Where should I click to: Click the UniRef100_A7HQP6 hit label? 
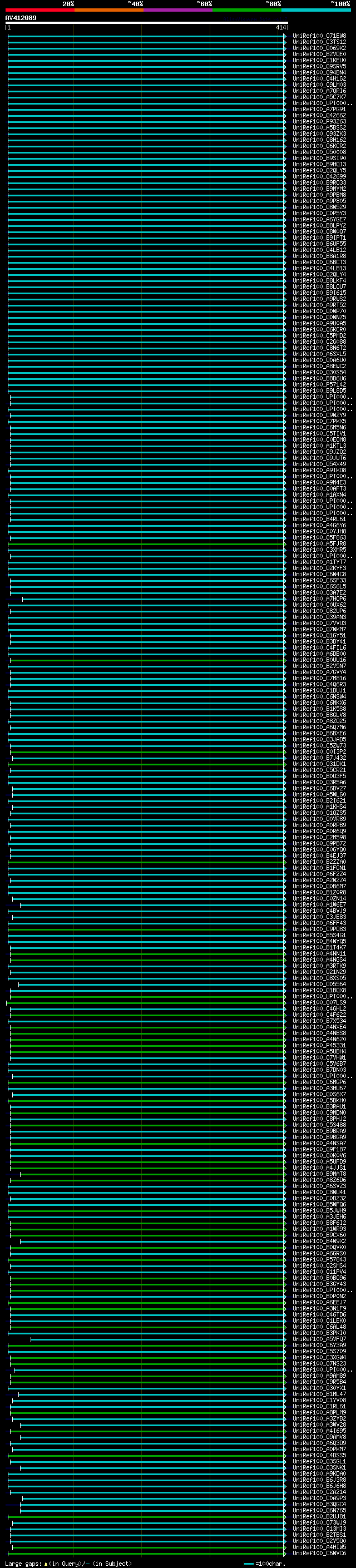tap(319, 599)
